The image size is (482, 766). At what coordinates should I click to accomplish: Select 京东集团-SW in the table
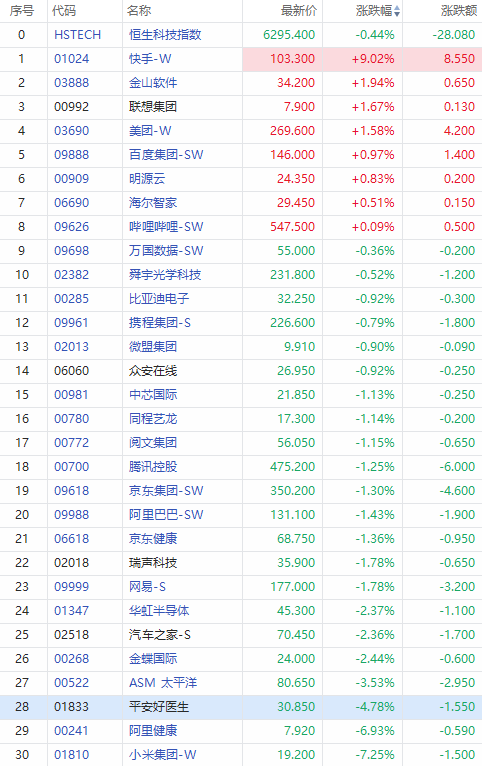pos(166,490)
